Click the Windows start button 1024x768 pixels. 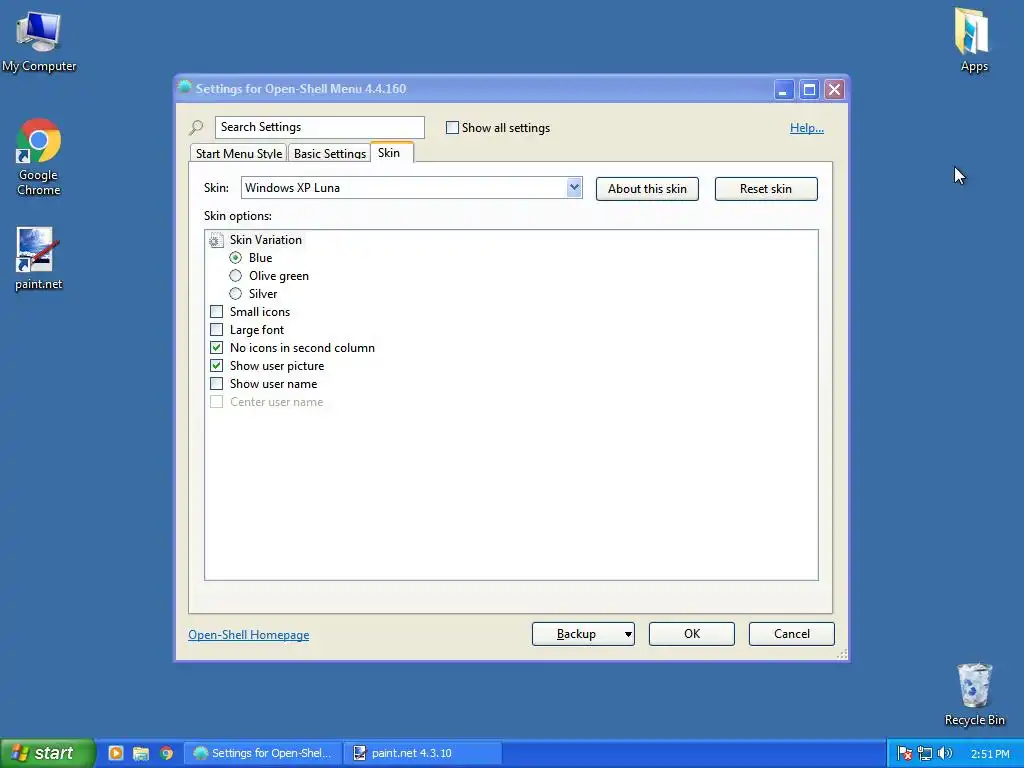[47, 753]
